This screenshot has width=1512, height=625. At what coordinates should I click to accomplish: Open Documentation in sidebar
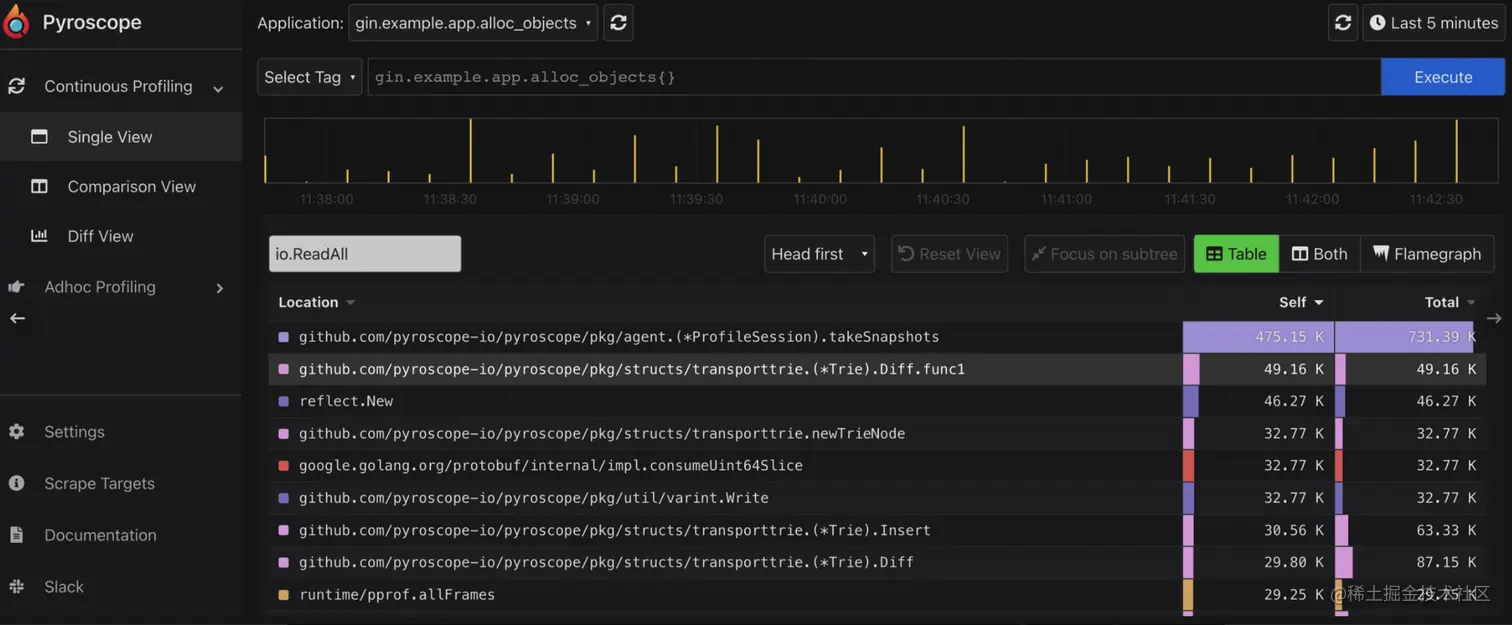point(121,535)
